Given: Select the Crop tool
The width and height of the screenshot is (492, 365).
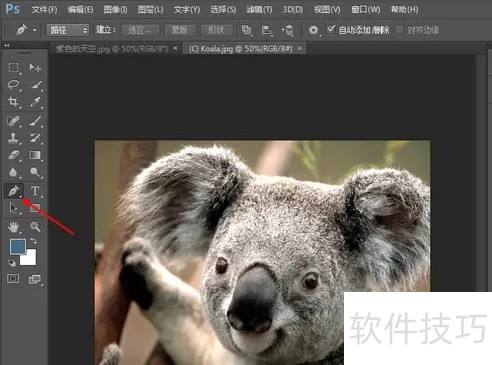Looking at the screenshot, I should point(13,102).
